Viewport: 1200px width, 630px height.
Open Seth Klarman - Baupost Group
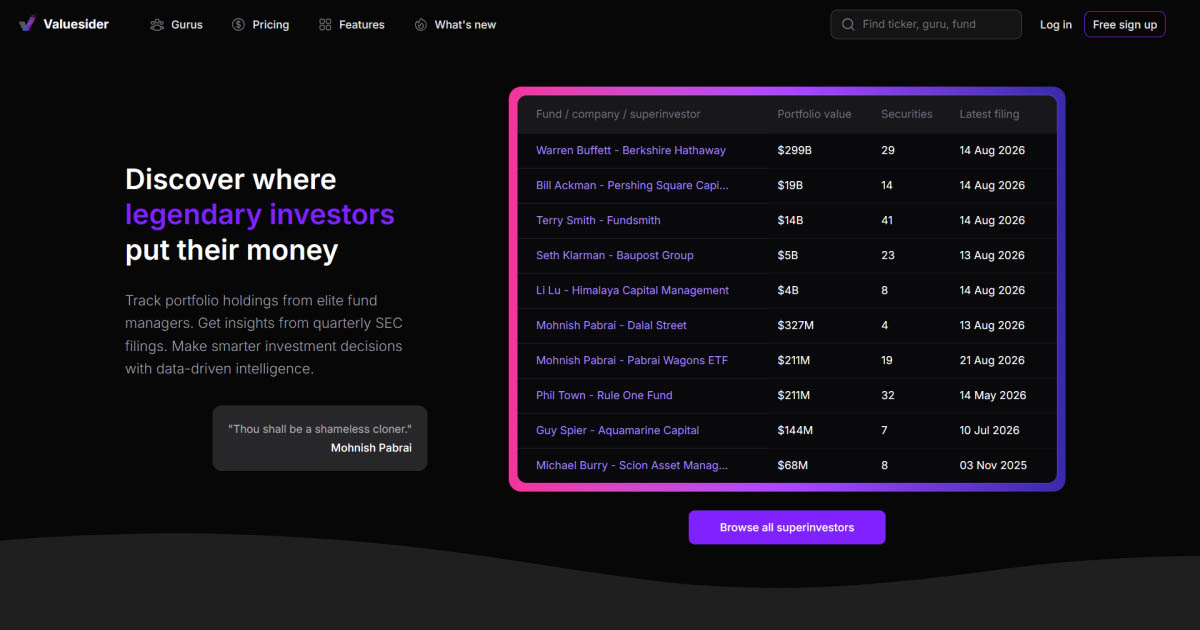point(615,255)
